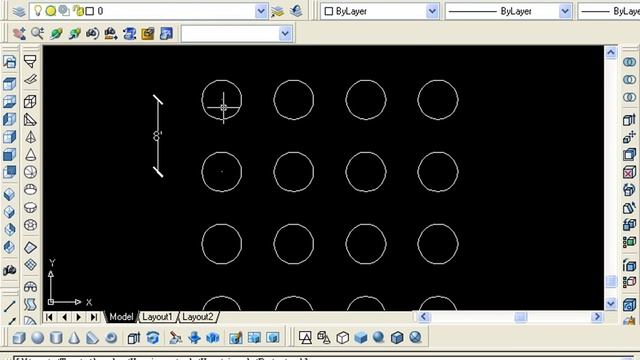This screenshot has width=640, height=360.
Task: Select the NW Isometric view icon
Action: pyautogui.click(x=9, y=247)
